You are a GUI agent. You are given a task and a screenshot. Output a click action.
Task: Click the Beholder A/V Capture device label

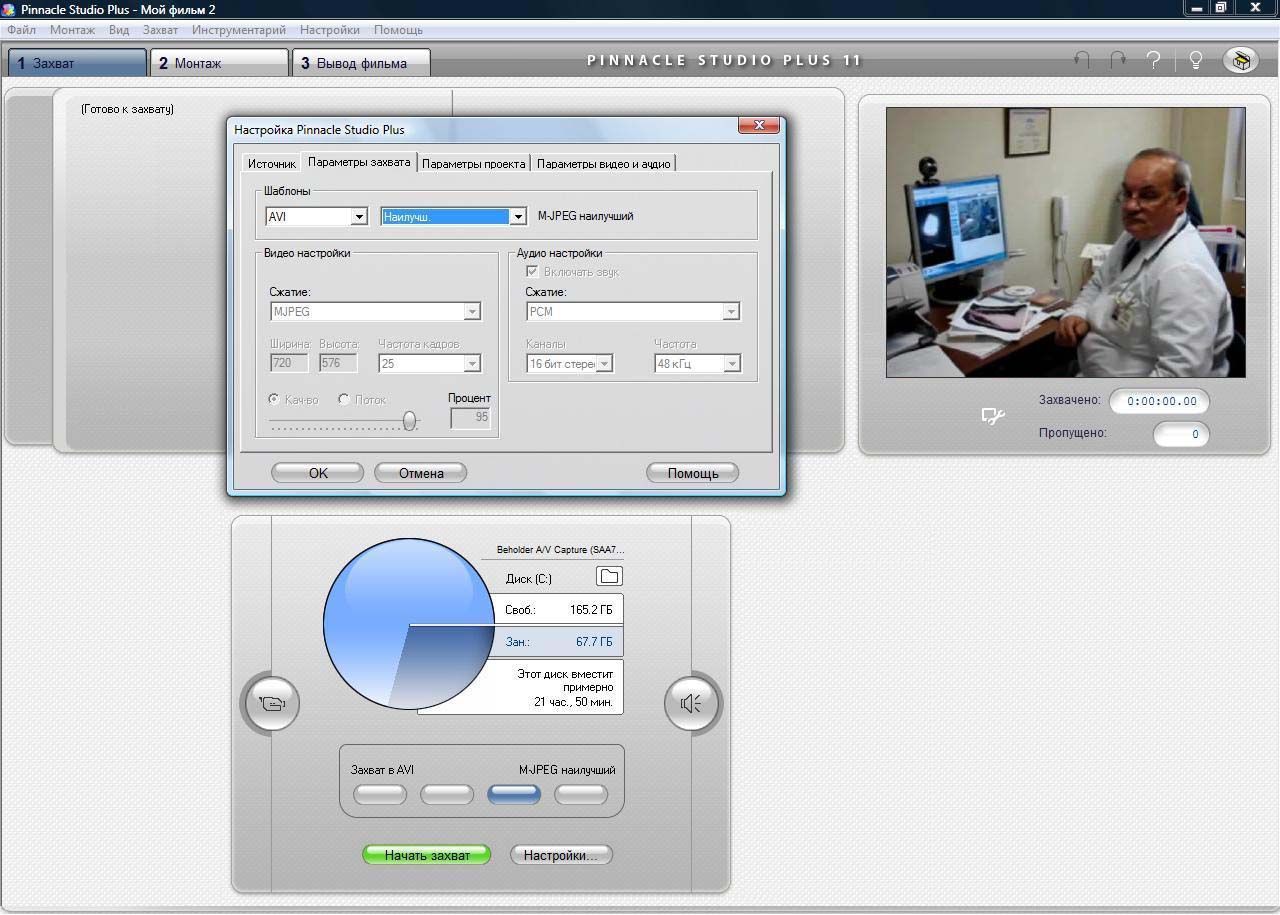tap(560, 550)
